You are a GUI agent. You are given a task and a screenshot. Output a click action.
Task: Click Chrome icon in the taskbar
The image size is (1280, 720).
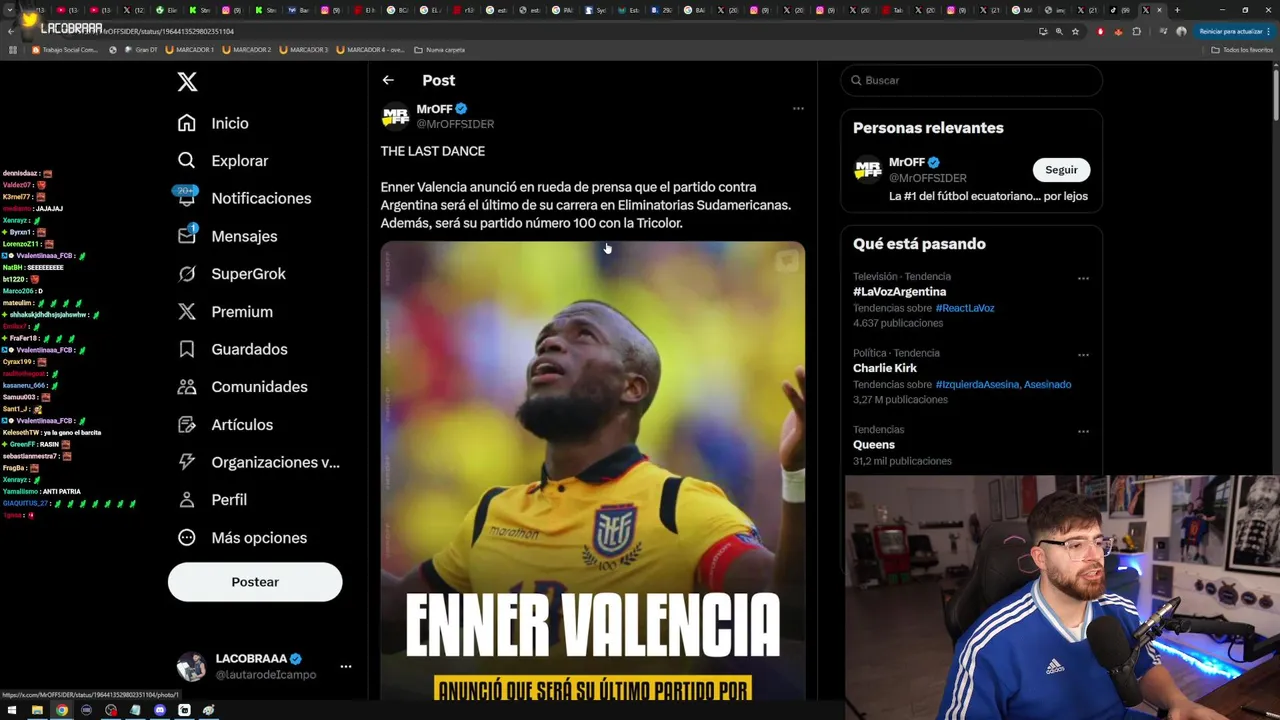[x=62, y=710]
